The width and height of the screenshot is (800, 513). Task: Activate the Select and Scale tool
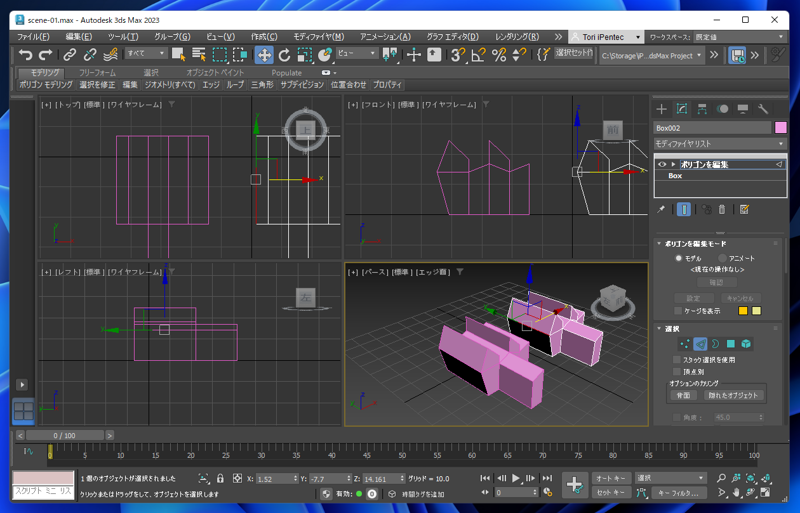pos(305,55)
